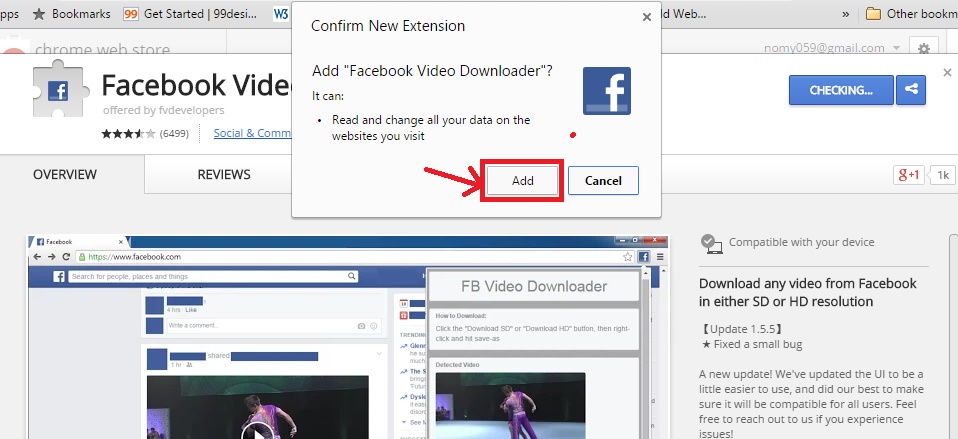Switch to the REVIEWS tab

pyautogui.click(x=224, y=175)
